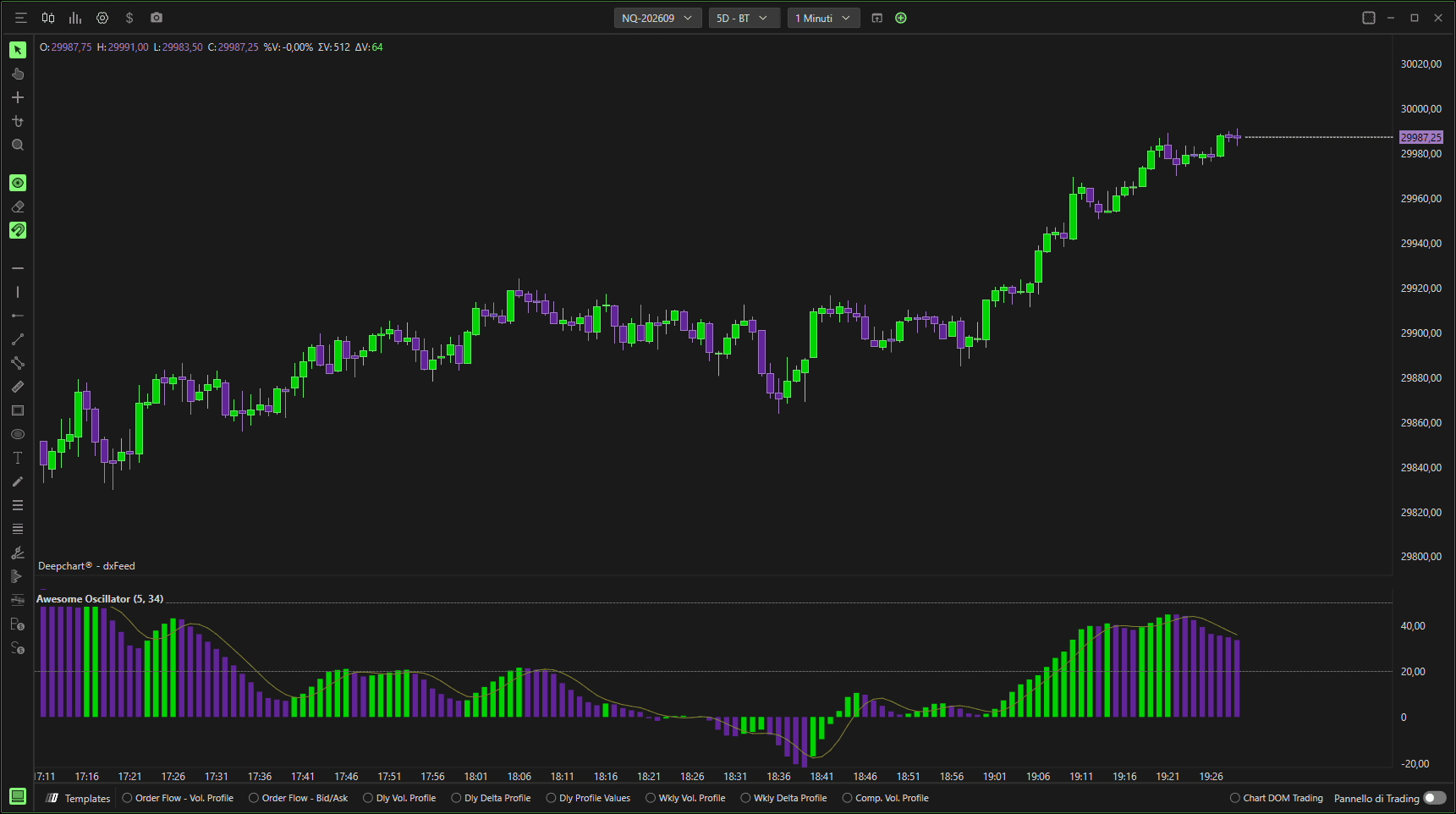Select Order Flow - Bid/Ask template

point(299,798)
